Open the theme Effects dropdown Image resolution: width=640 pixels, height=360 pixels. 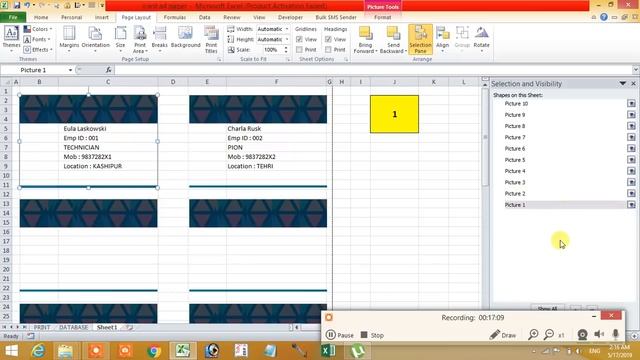38,49
